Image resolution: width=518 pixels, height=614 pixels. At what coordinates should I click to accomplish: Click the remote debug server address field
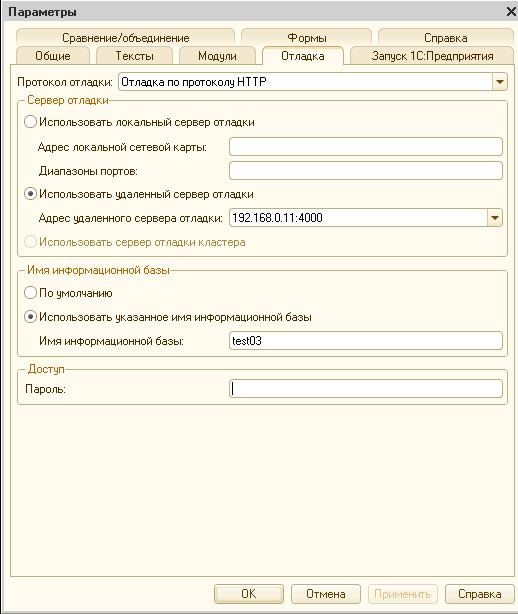358,218
